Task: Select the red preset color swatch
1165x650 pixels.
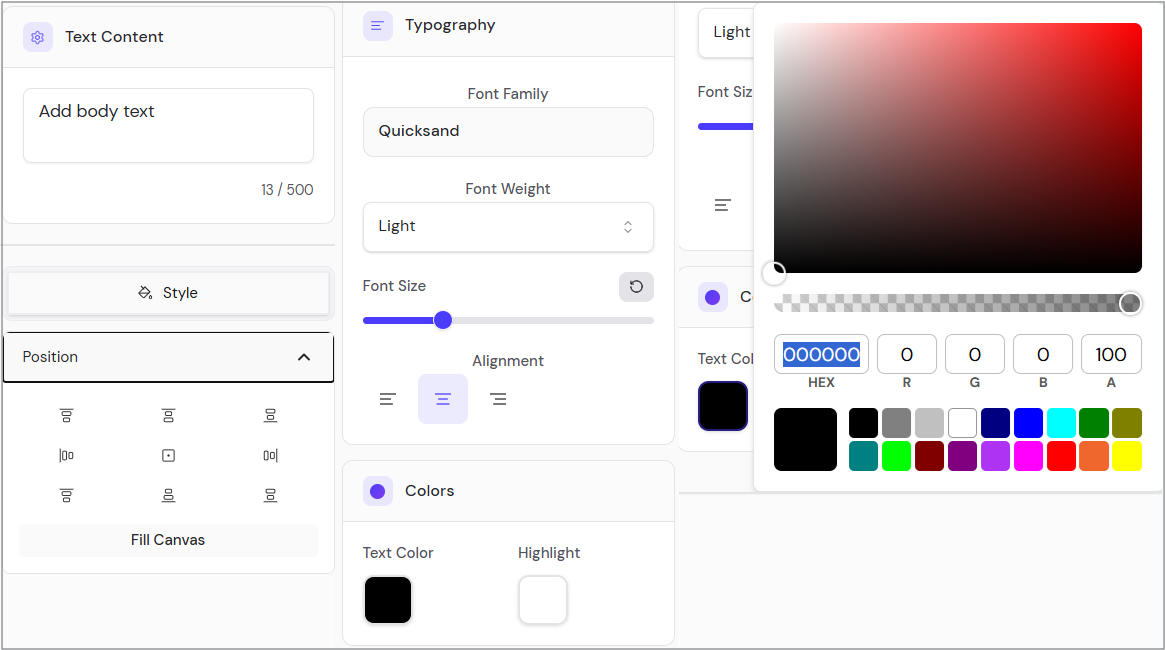Action: 1061,456
